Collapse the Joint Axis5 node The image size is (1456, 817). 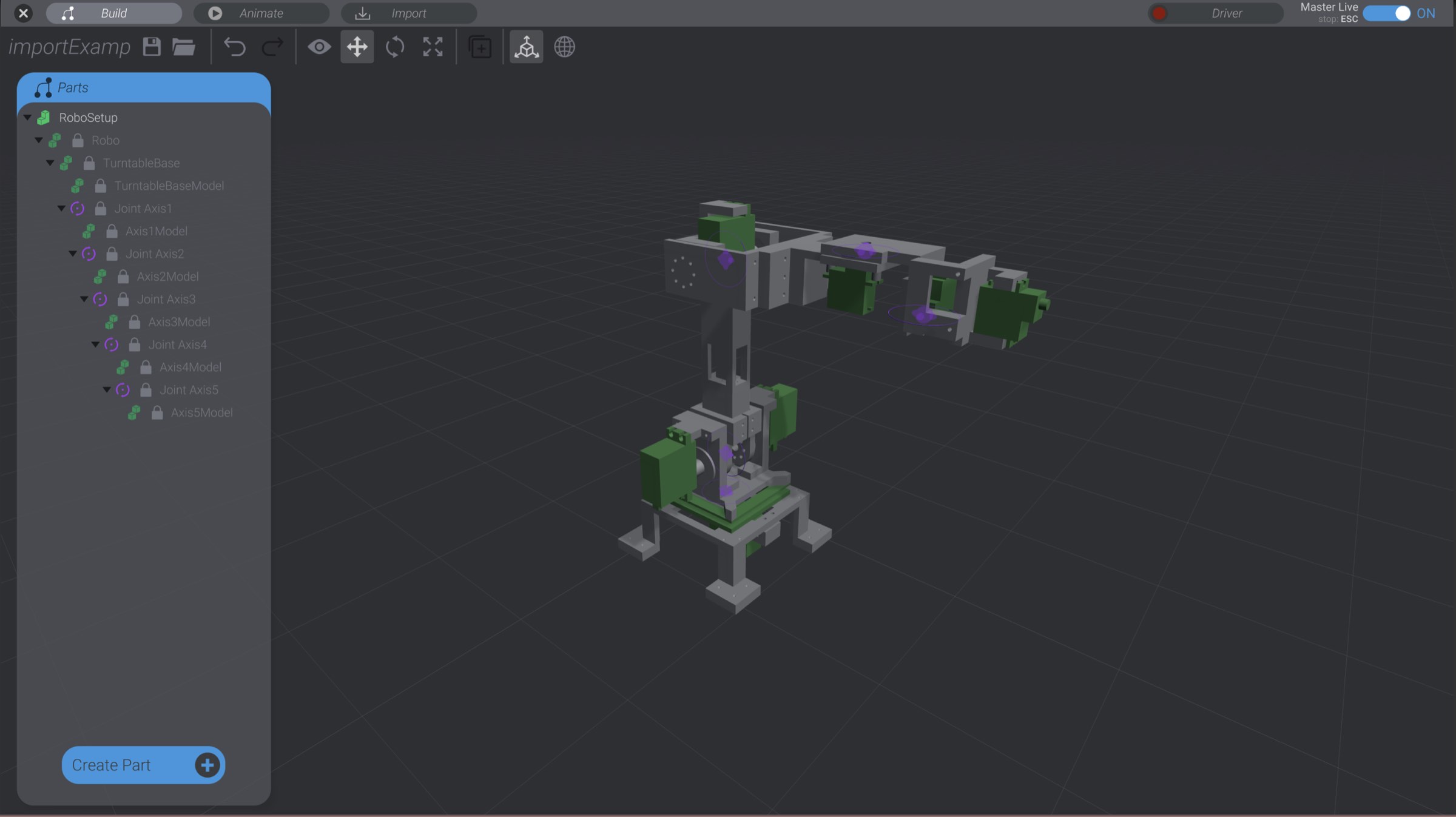click(x=107, y=389)
